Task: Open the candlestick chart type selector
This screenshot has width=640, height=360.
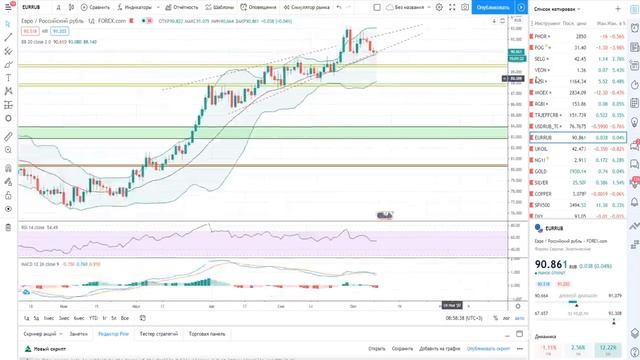Action: [x=71, y=7]
